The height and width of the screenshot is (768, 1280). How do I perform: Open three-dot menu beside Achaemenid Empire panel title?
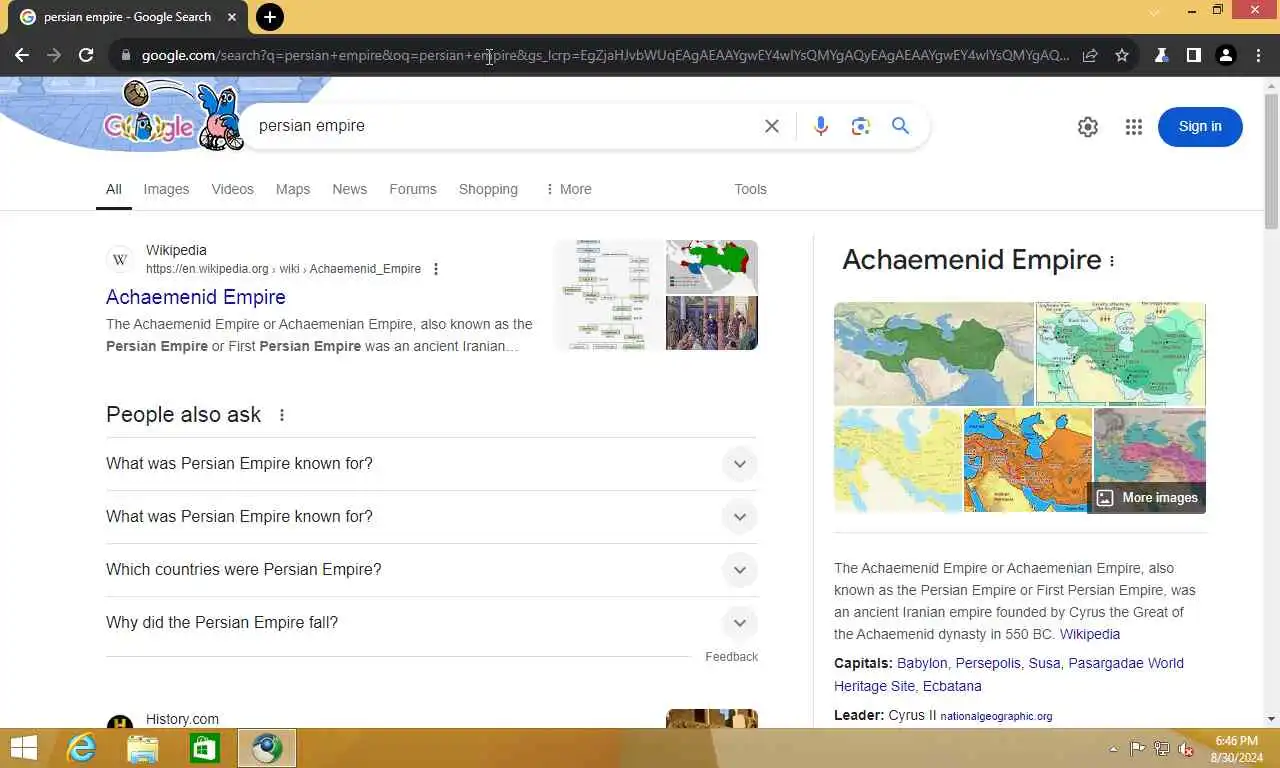(x=1112, y=261)
